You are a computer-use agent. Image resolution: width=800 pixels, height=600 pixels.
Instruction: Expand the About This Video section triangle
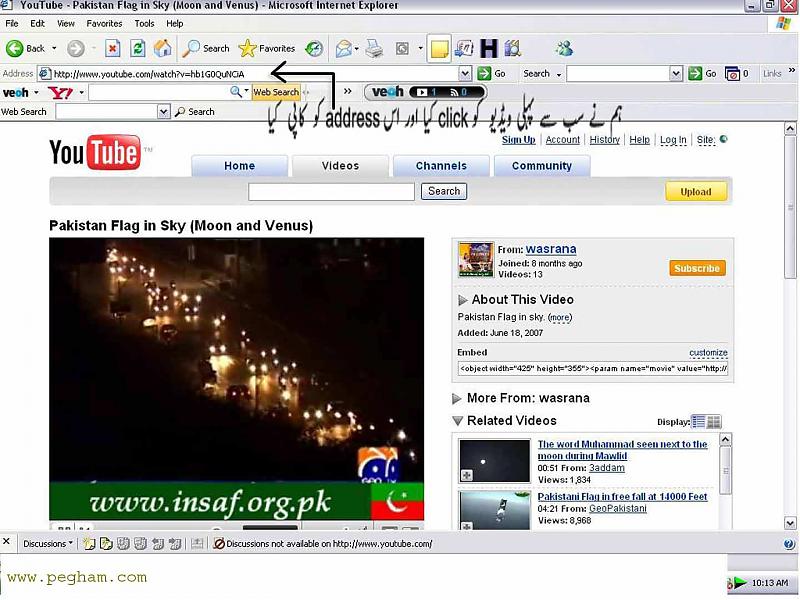[462, 299]
